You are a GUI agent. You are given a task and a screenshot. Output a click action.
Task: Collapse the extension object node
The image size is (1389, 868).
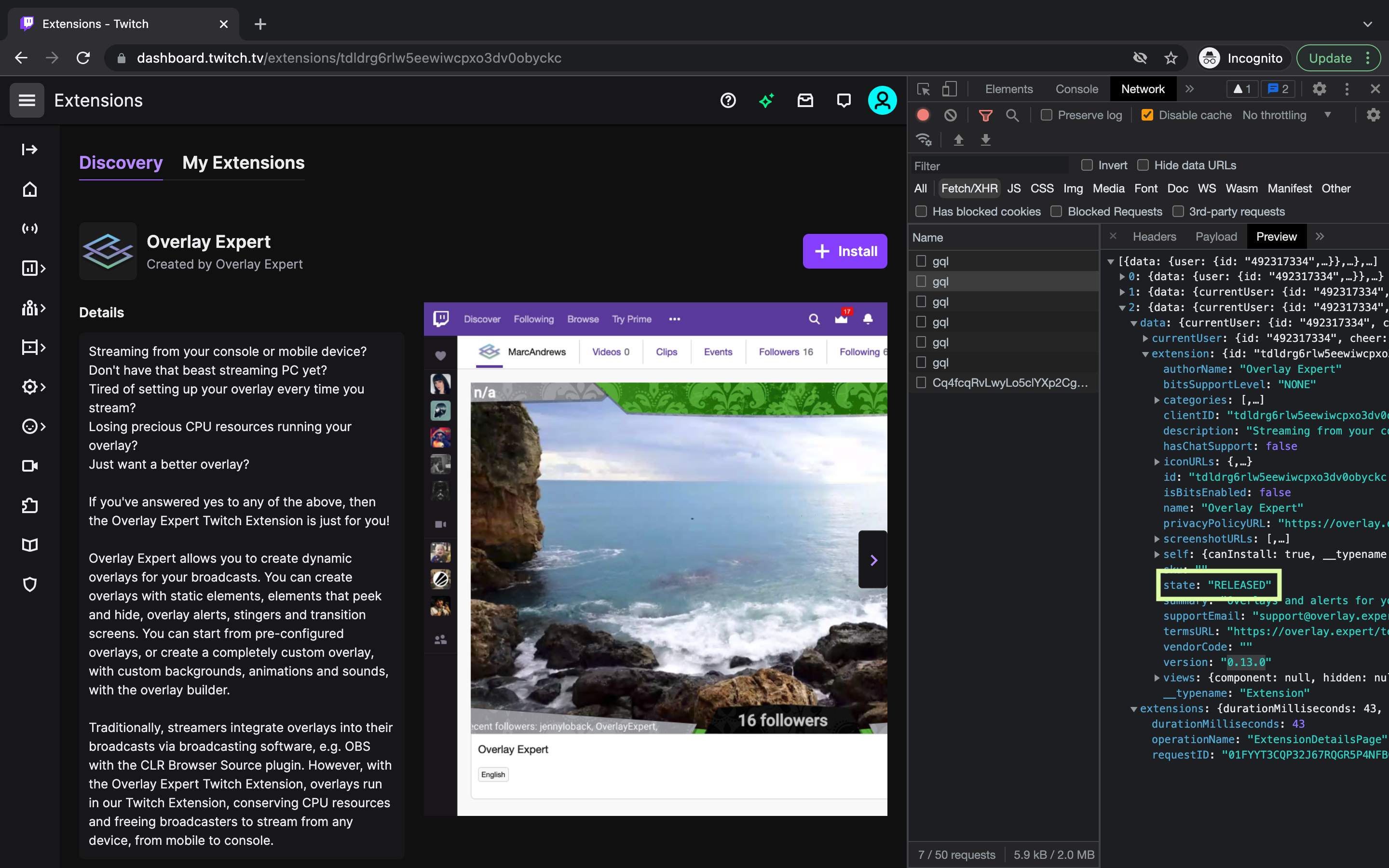pos(1145,354)
